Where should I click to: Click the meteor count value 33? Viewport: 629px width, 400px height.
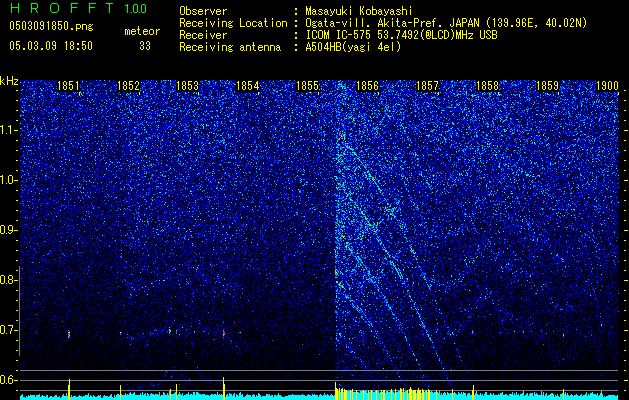tap(145, 46)
